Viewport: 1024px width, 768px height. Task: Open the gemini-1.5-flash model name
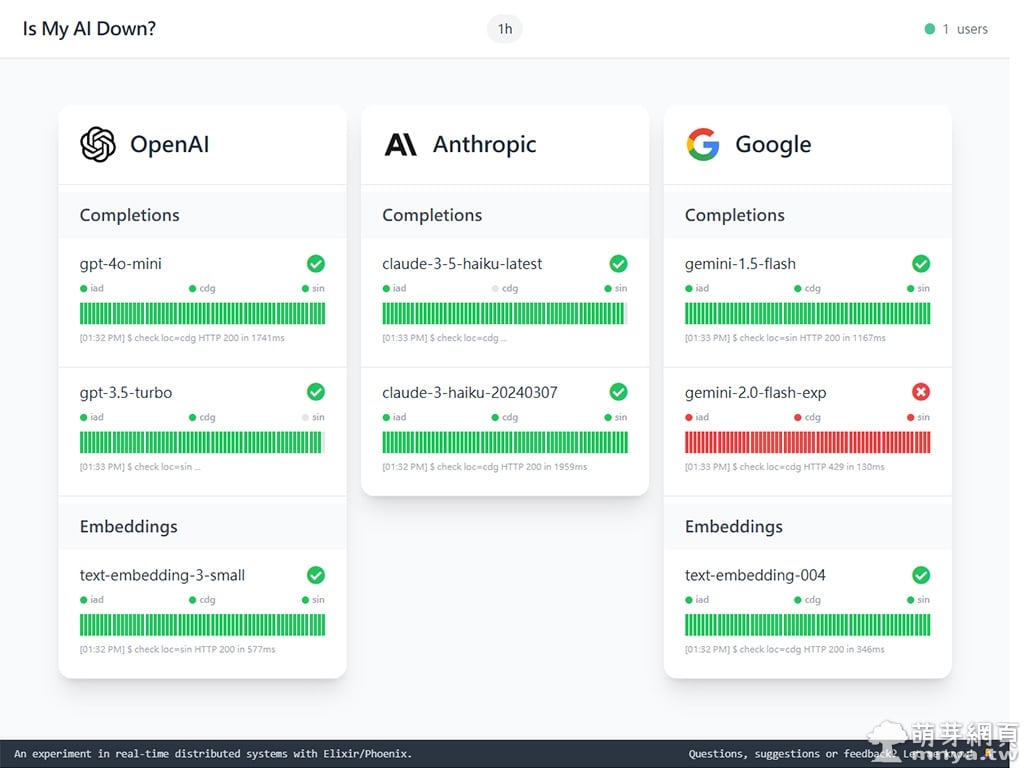(x=740, y=264)
